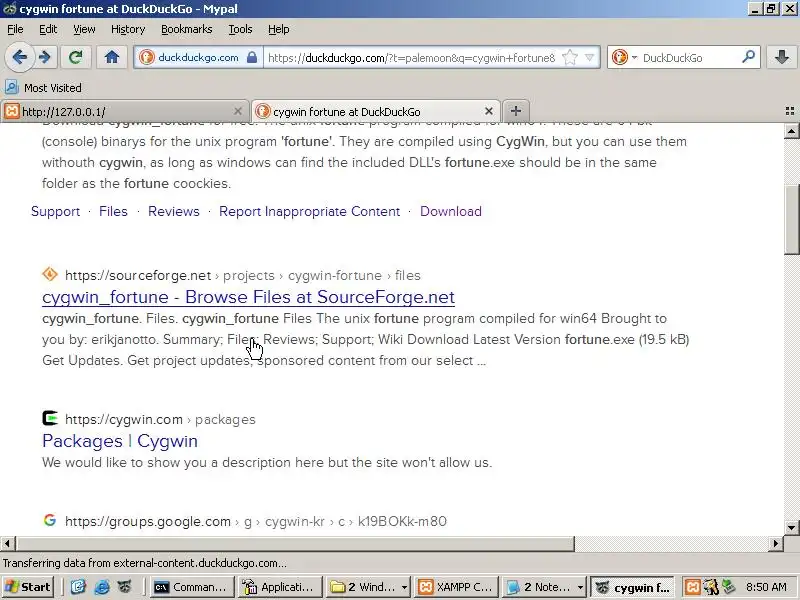Open the downloads arrow button
The width and height of the screenshot is (800, 600).
tap(782, 57)
